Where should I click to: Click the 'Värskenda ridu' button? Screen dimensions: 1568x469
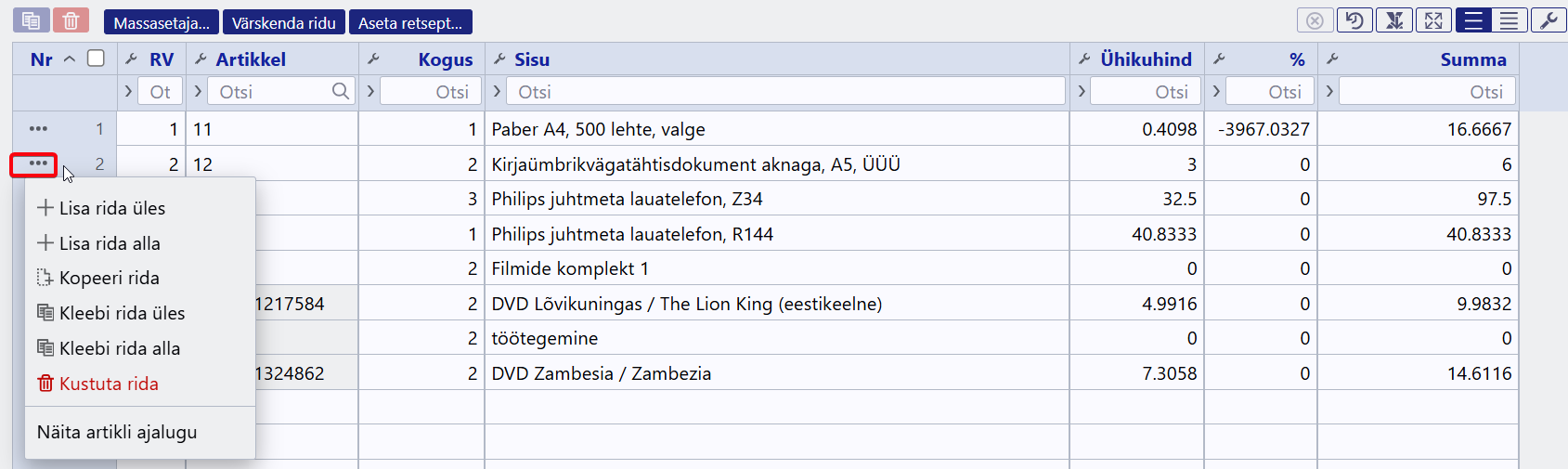point(283,22)
